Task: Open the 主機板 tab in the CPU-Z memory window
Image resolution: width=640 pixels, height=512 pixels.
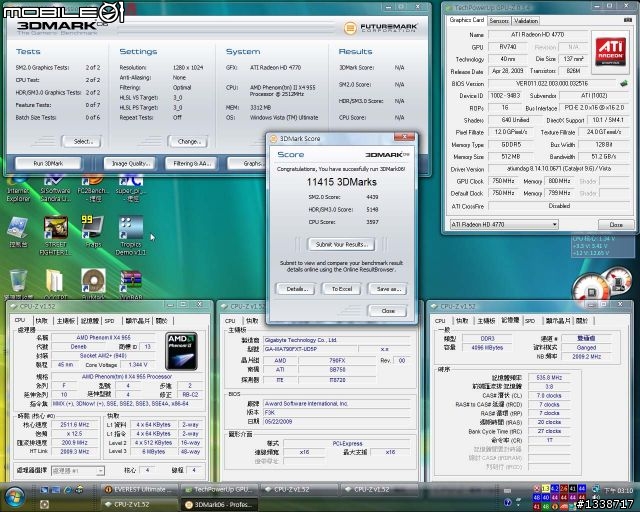Action: point(487,321)
